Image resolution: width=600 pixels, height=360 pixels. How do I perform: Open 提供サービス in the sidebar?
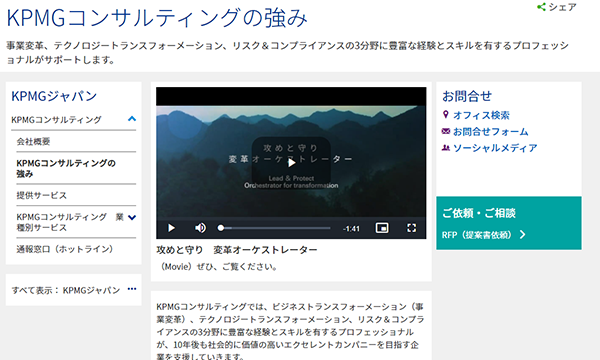tap(41, 195)
